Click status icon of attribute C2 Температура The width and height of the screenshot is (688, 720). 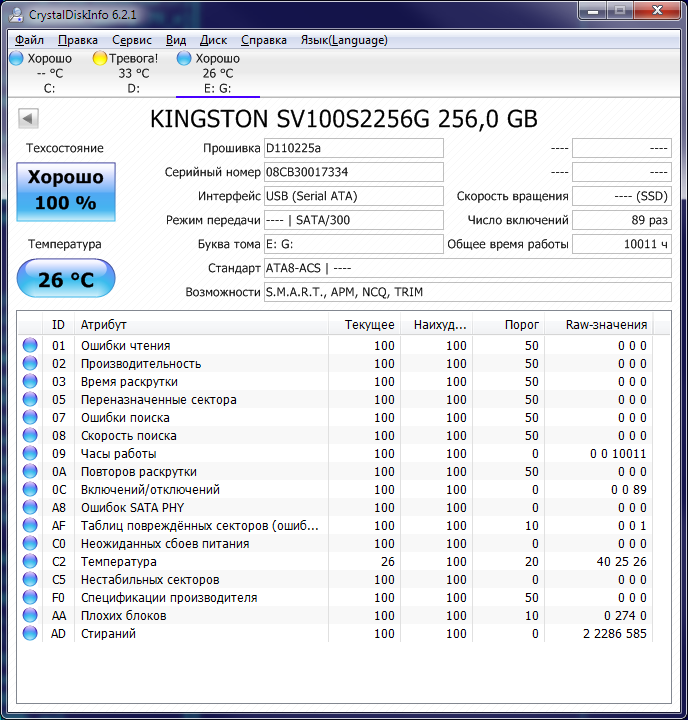click(30, 561)
